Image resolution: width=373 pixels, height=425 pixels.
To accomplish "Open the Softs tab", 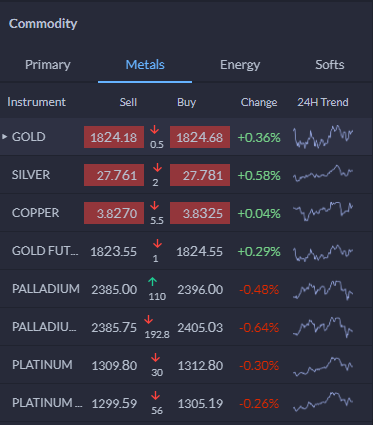I will pos(330,65).
